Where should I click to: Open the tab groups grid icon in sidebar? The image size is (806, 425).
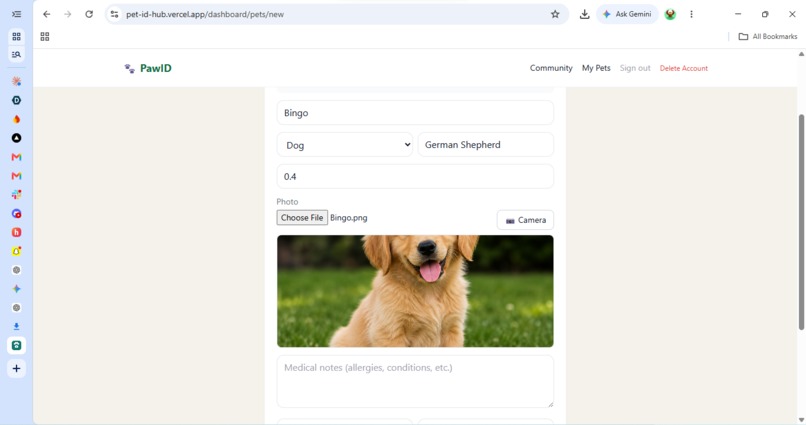coord(16,36)
